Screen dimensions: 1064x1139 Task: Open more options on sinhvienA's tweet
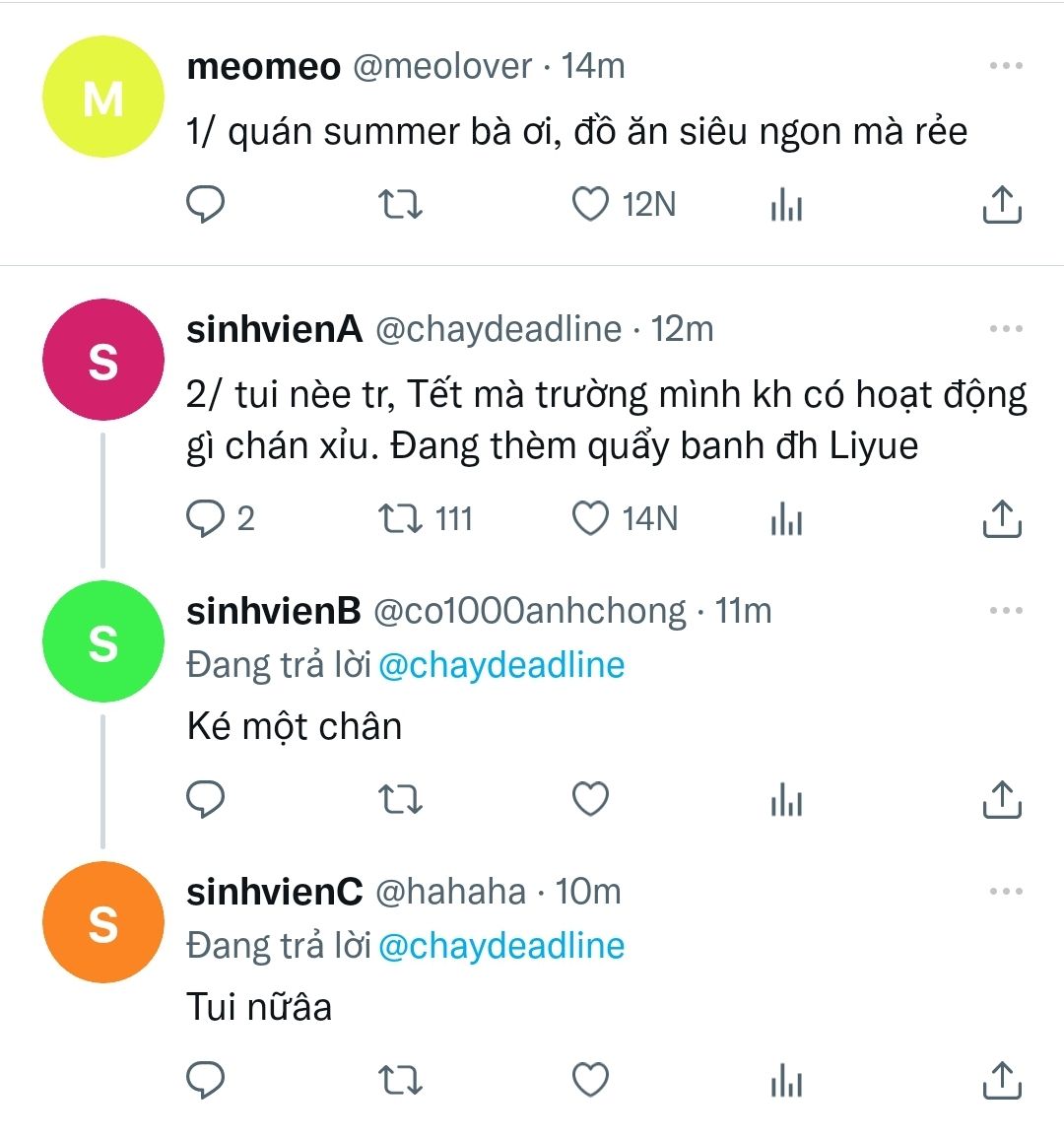[1005, 329]
